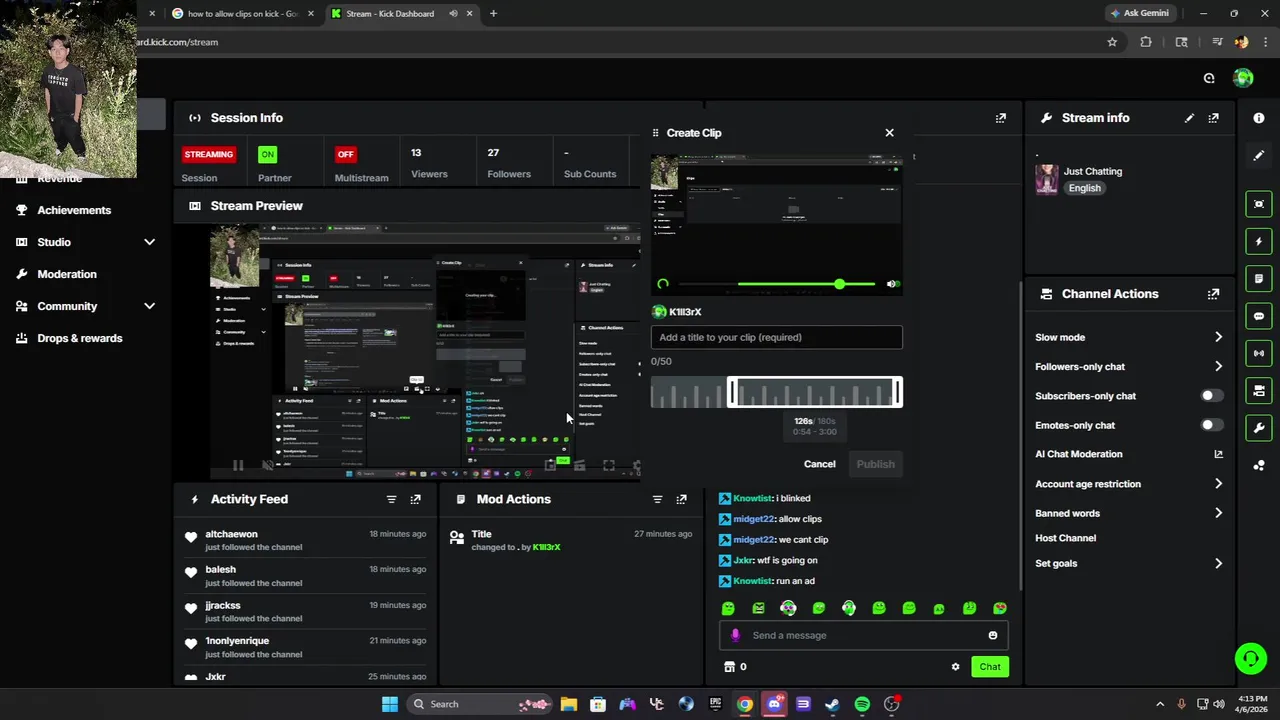
Task: Toggle Subscribers-only chat
Action: pyautogui.click(x=1211, y=396)
